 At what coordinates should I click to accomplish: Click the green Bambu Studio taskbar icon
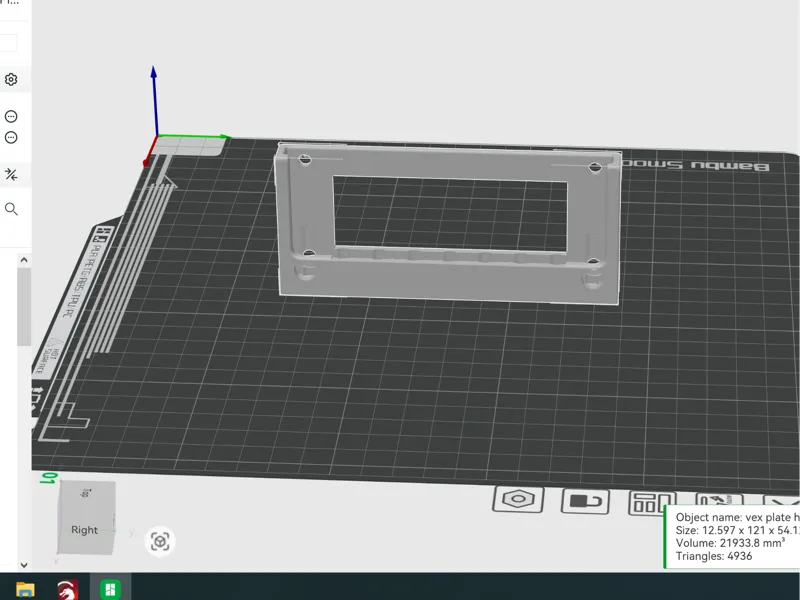[x=110, y=589]
